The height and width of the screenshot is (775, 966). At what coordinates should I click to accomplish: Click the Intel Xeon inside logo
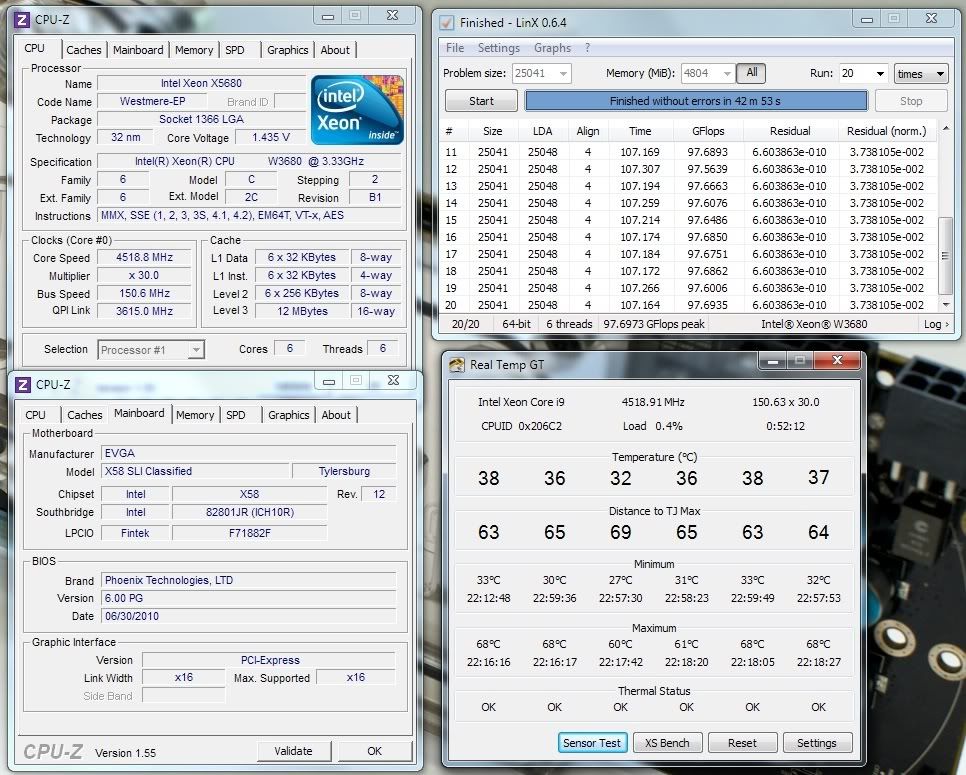click(357, 110)
